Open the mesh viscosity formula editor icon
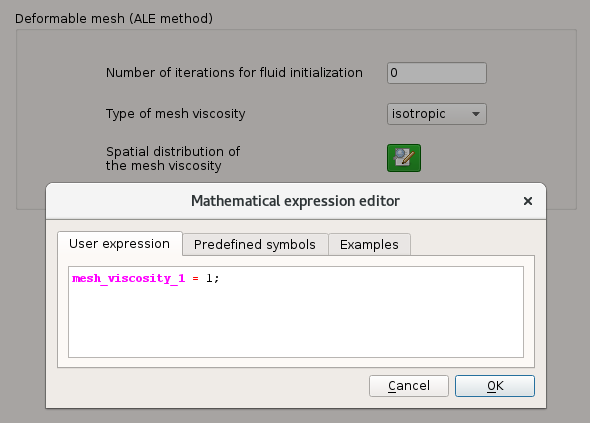 point(404,158)
